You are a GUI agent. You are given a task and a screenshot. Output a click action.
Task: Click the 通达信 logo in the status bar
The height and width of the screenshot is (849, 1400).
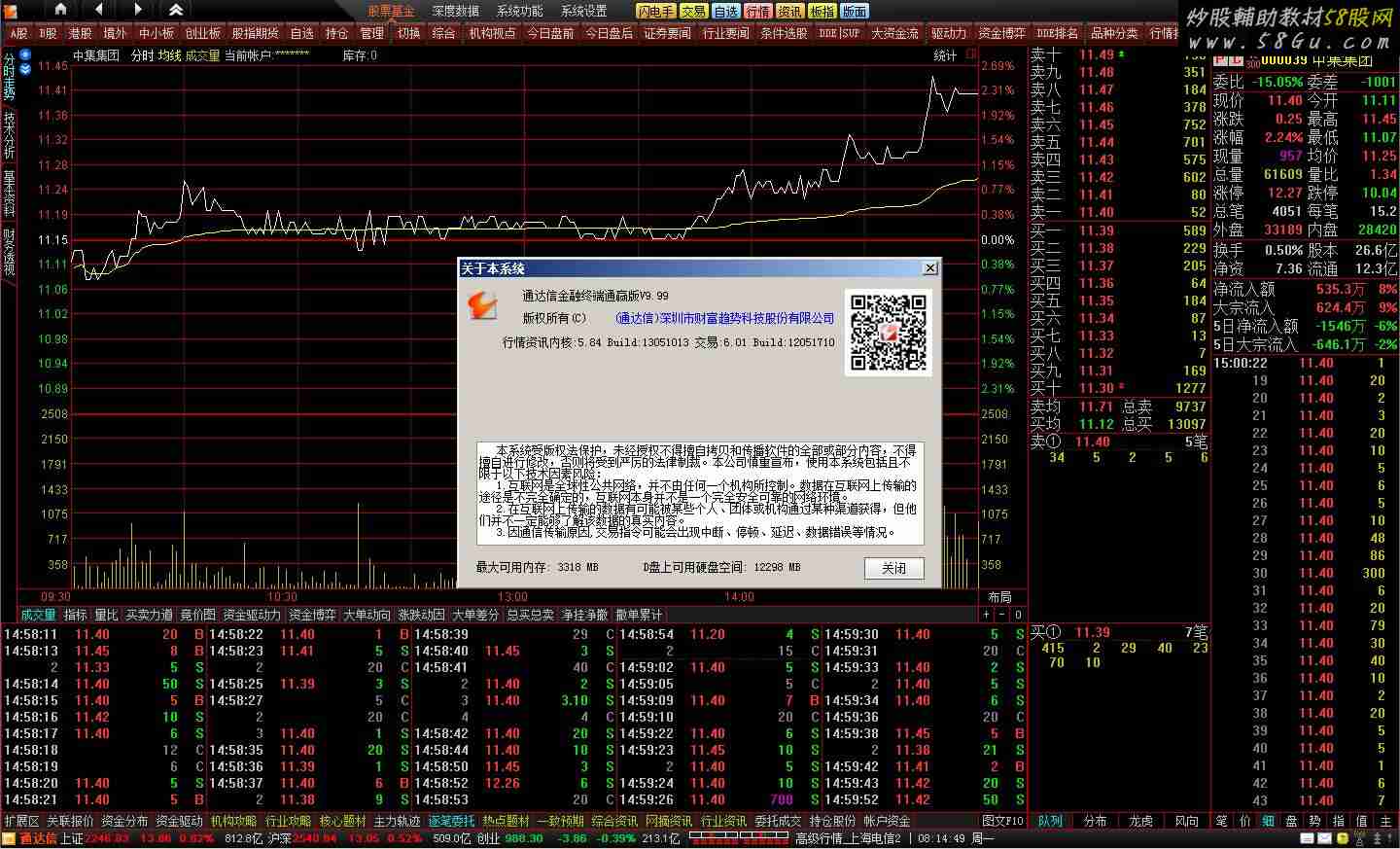pos(30,838)
